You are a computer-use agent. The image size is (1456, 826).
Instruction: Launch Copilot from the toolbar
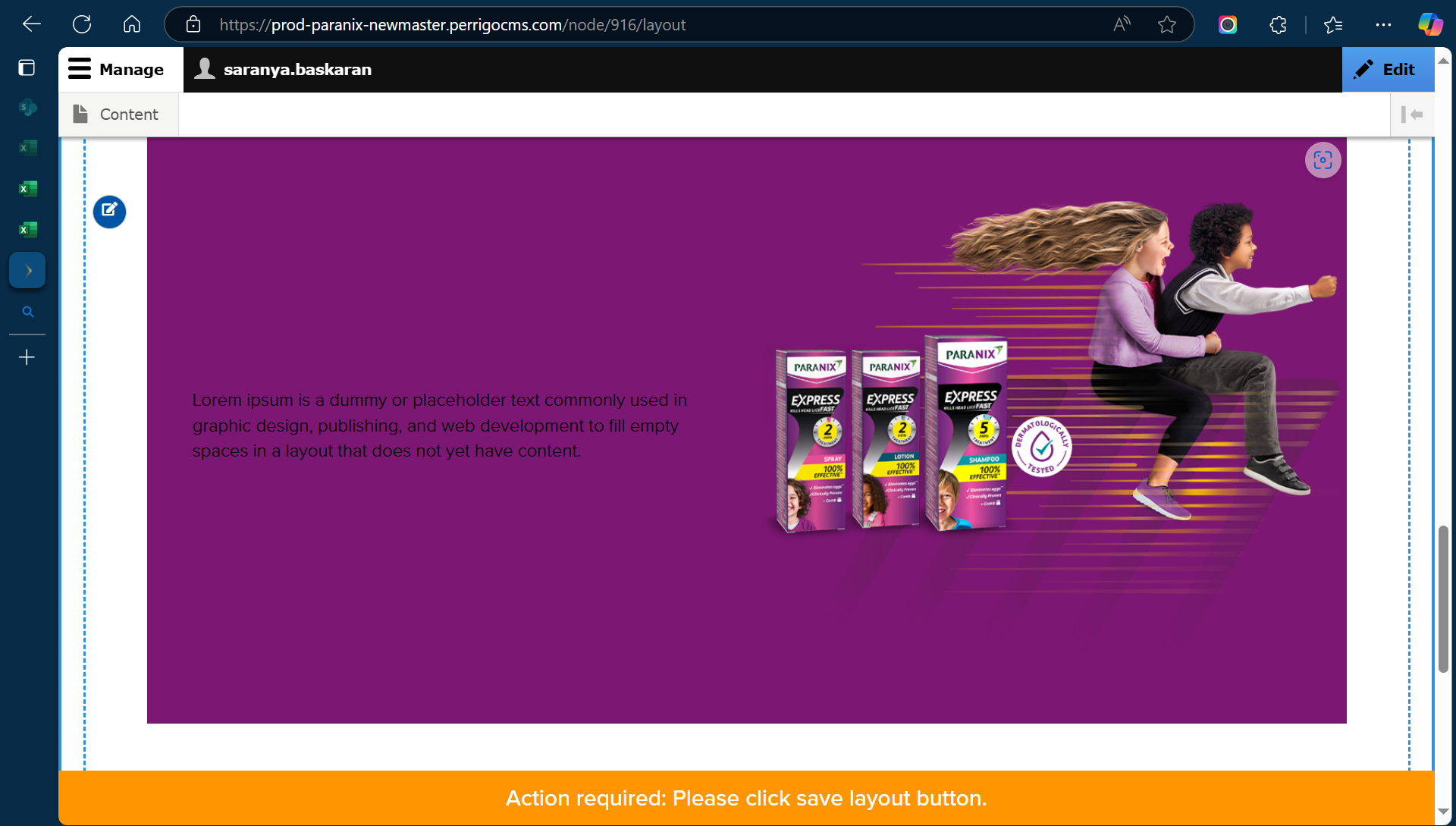(1430, 24)
